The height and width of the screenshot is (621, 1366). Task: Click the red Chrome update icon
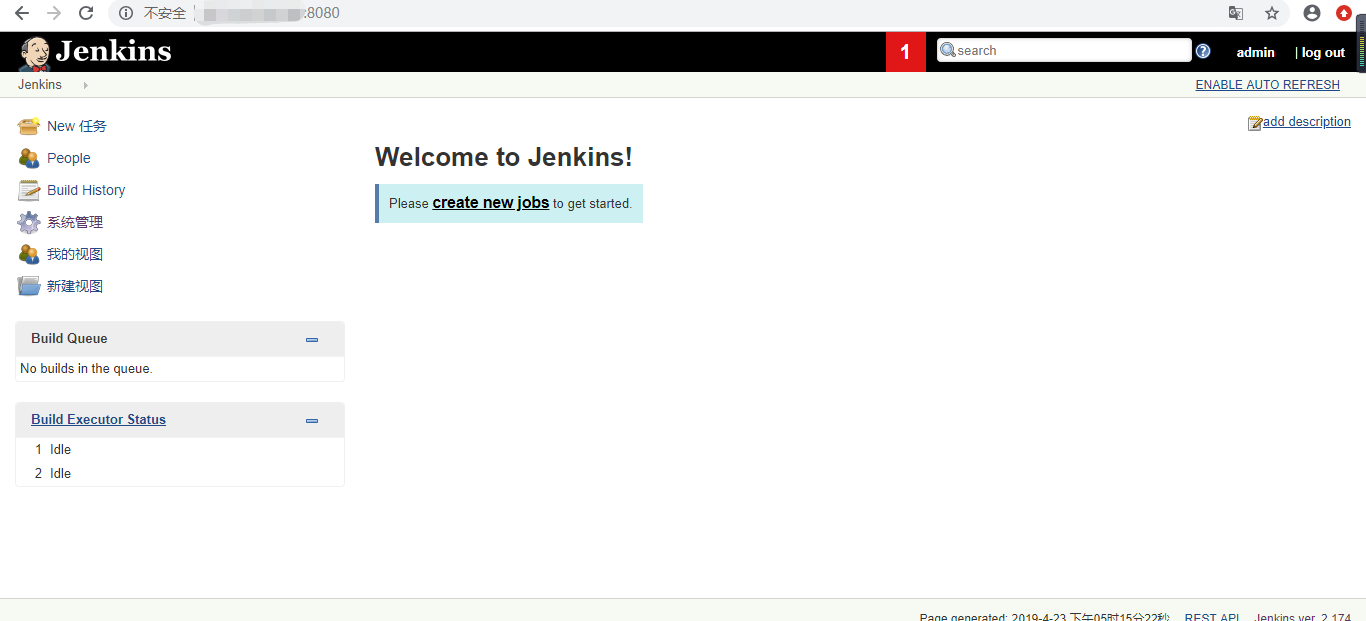pos(1344,13)
